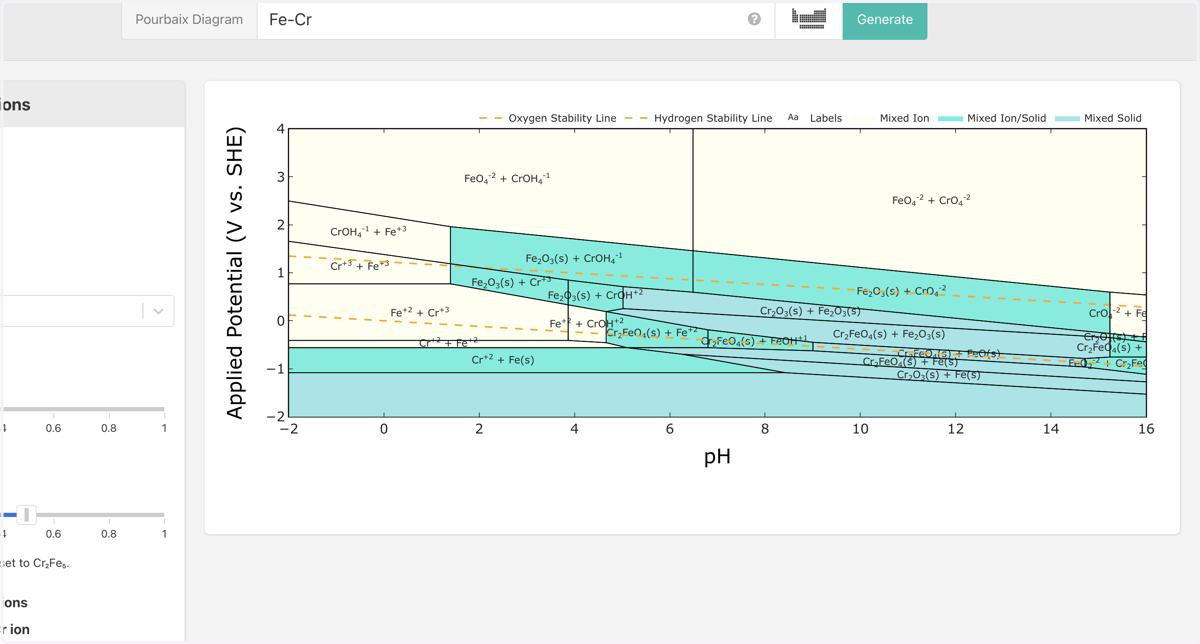
Task: Click the FeO4-2 + CrOH4-1 region label
Action: coord(507,179)
